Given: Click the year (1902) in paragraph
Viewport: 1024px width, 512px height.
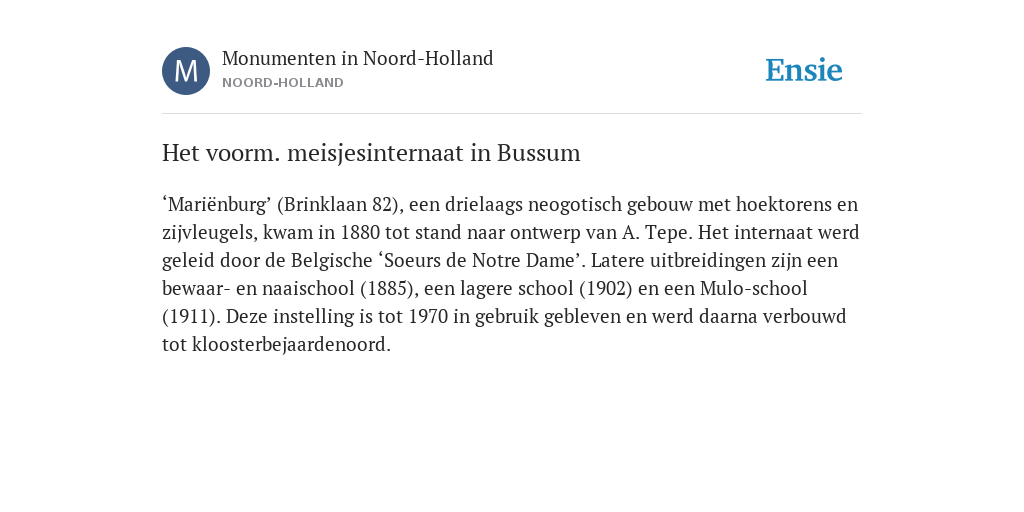Looking at the screenshot, I should (605, 289).
